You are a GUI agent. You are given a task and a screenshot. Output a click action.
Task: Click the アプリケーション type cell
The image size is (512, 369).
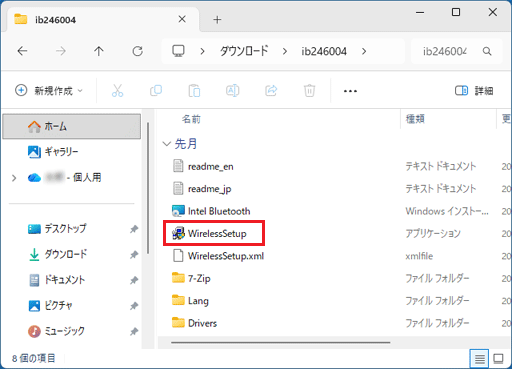[433, 233]
